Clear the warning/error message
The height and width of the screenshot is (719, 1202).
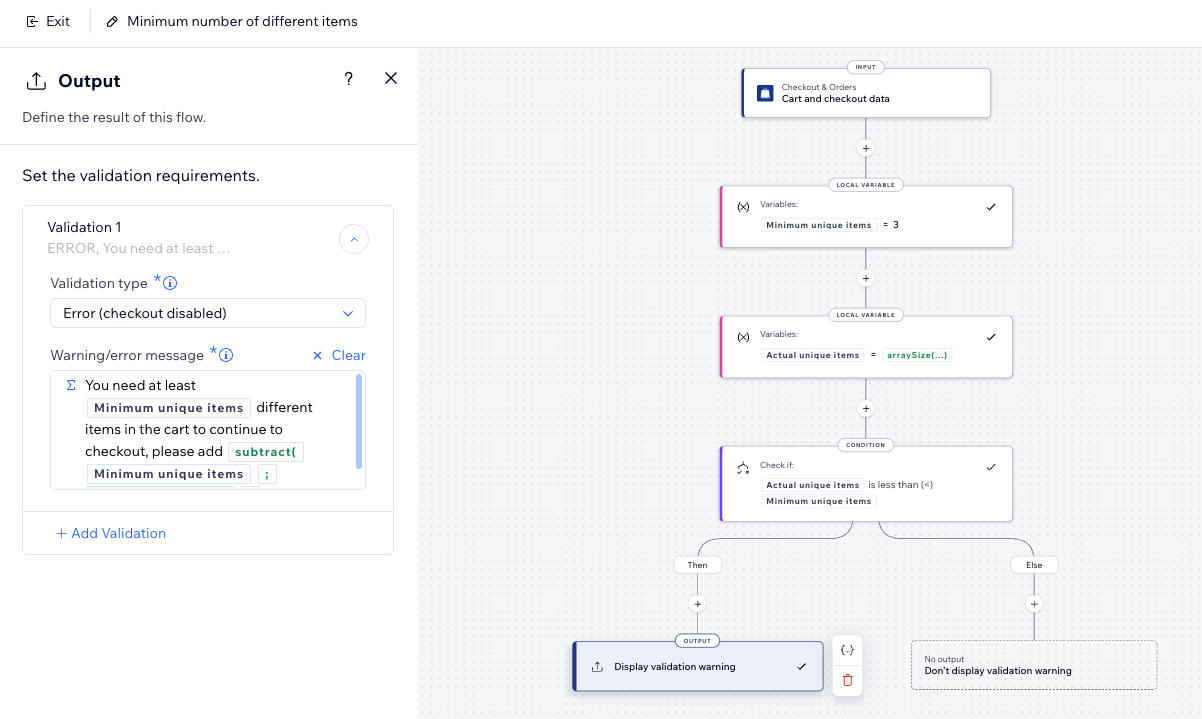tap(340, 355)
